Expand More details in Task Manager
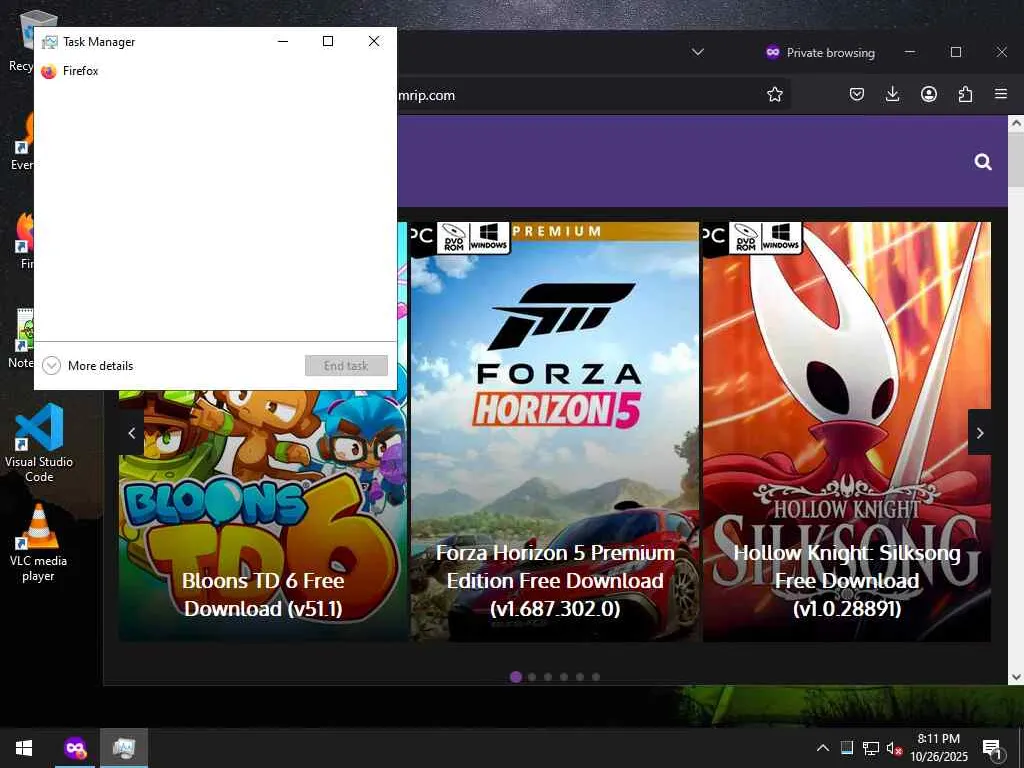 pyautogui.click(x=88, y=366)
